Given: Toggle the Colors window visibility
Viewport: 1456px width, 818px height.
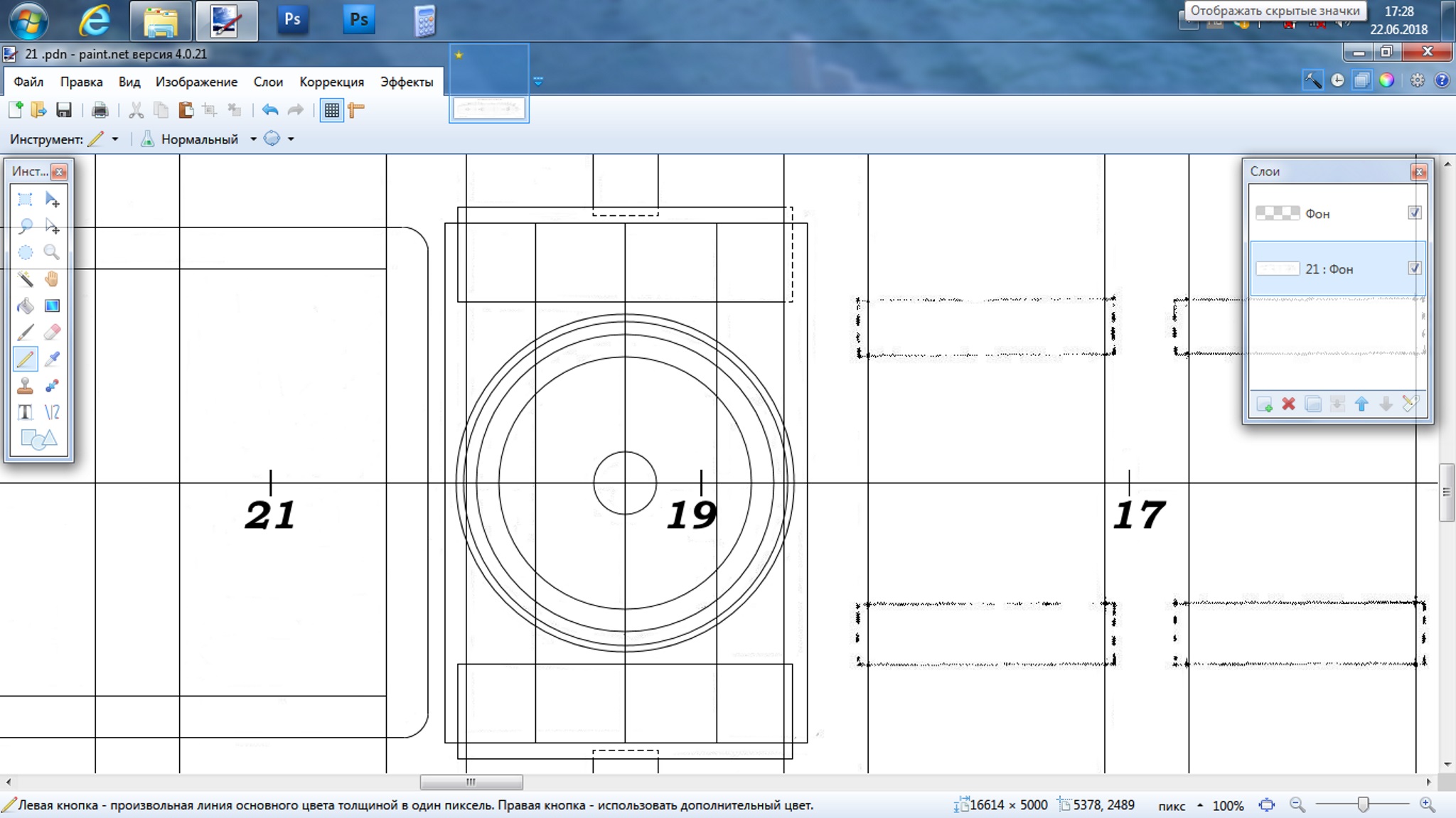Looking at the screenshot, I should pyautogui.click(x=1386, y=80).
